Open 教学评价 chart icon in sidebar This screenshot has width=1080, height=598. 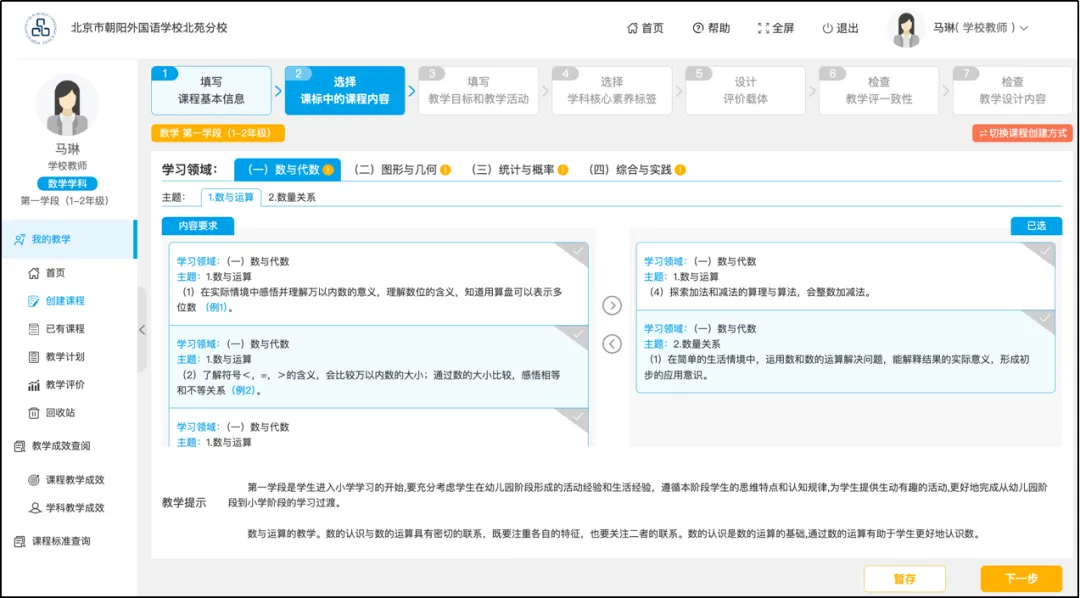pyautogui.click(x=36, y=385)
